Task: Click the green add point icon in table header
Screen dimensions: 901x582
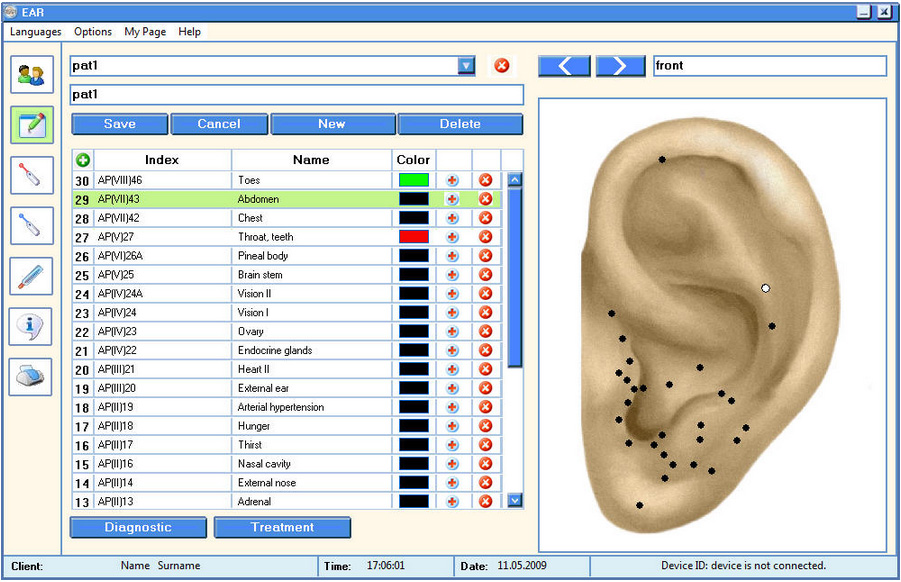Action: (83, 160)
